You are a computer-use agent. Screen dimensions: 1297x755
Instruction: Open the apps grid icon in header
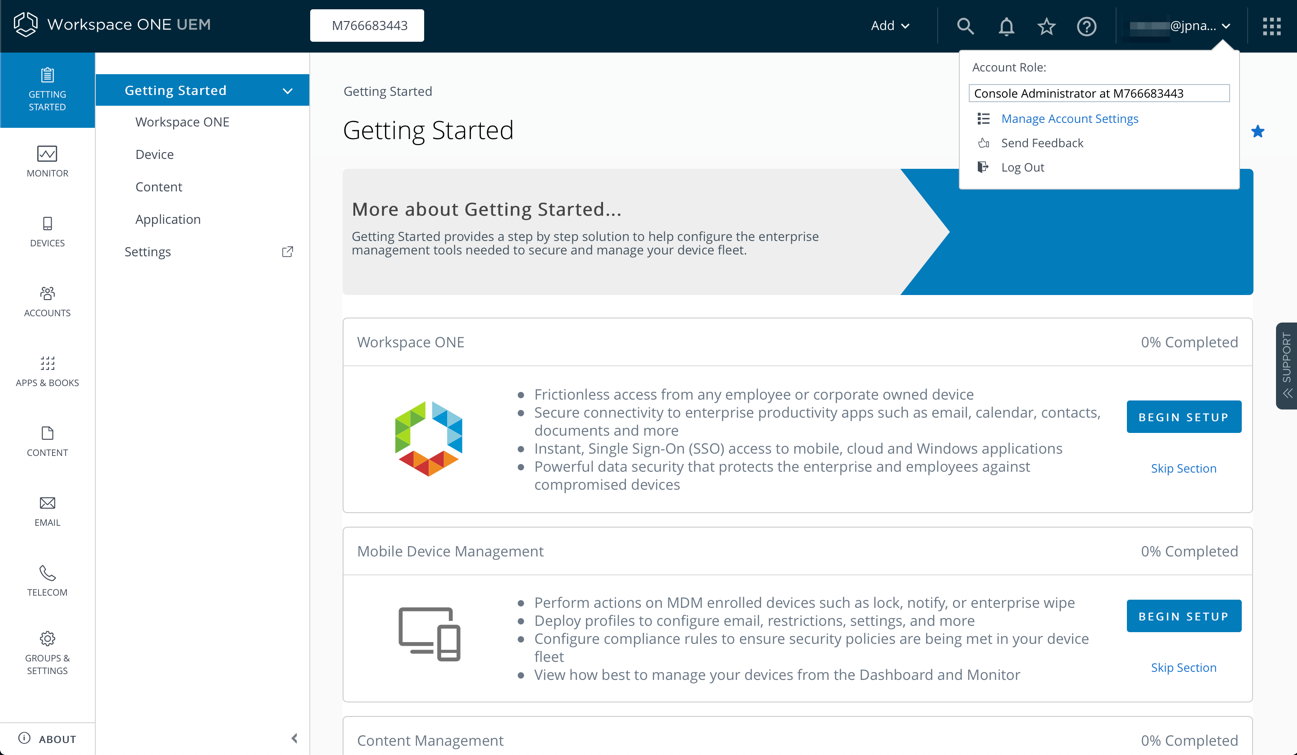click(1272, 26)
